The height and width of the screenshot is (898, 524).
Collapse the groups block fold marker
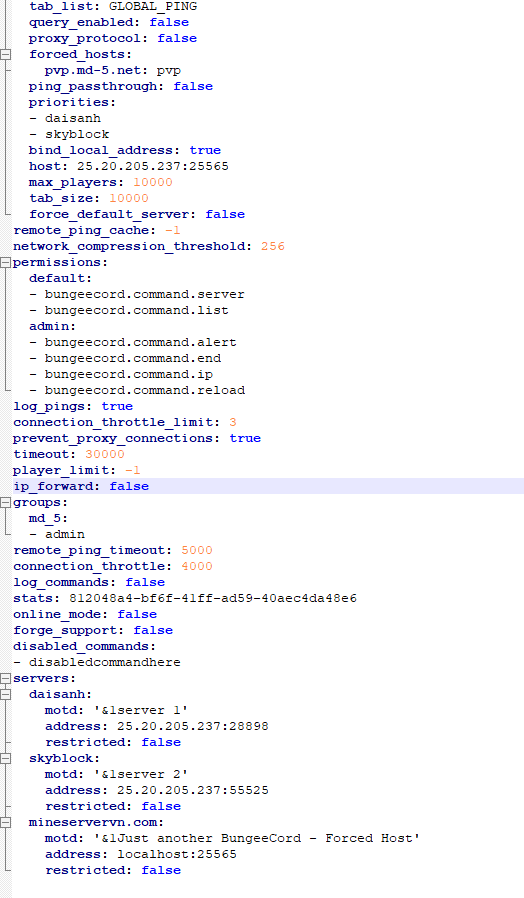coord(6,502)
